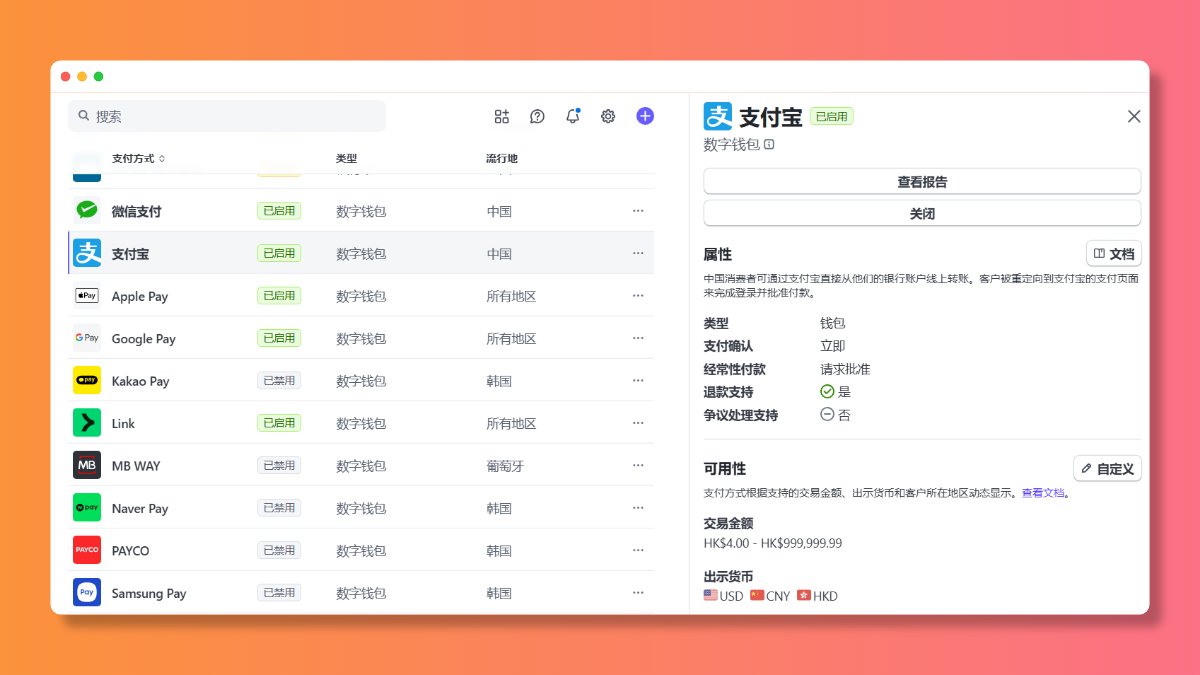Screen dimensions: 1200x675
Task: Open more options for MB WAY row
Action: coord(638,465)
